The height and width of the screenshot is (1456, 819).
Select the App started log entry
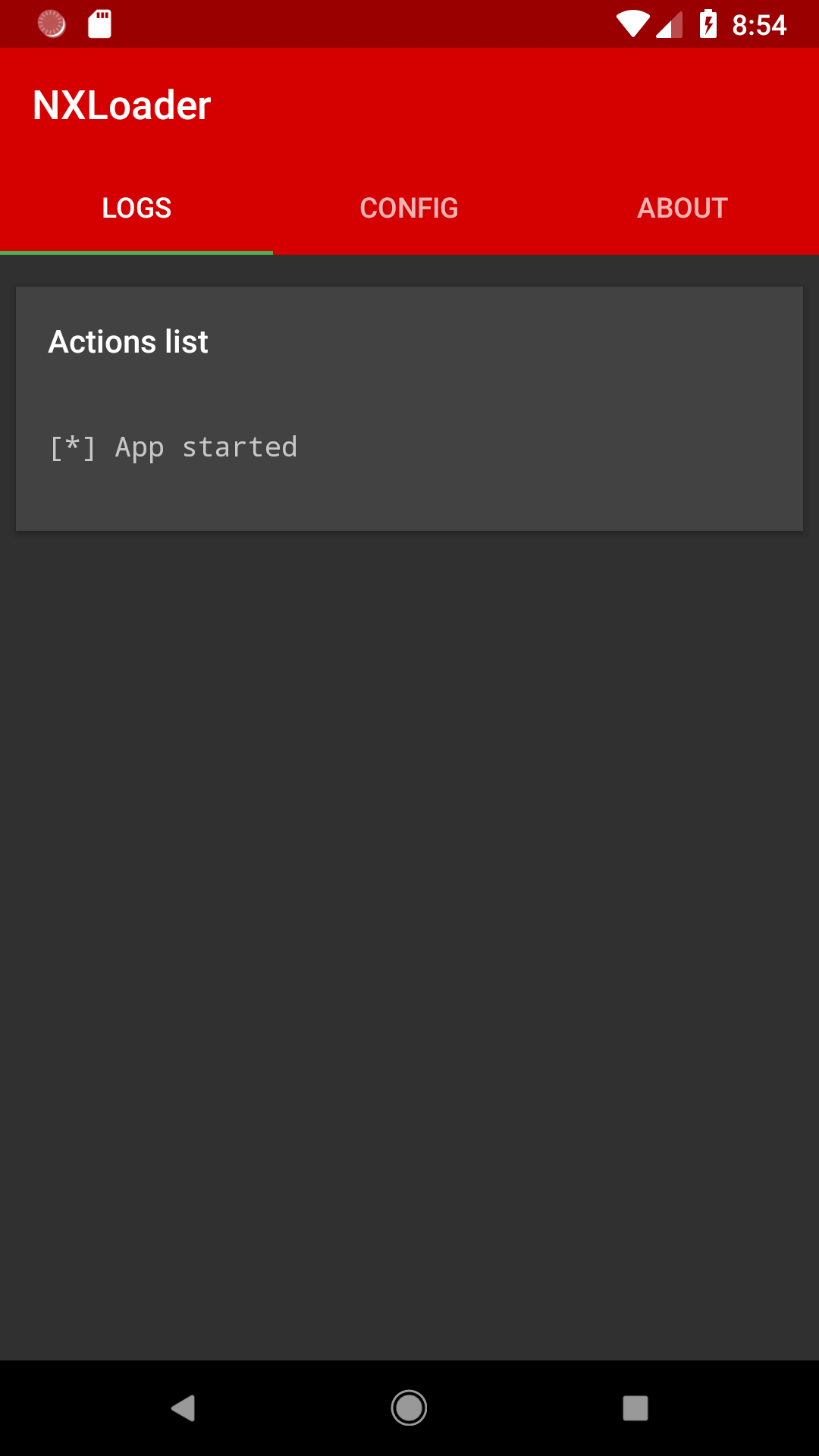point(174,447)
